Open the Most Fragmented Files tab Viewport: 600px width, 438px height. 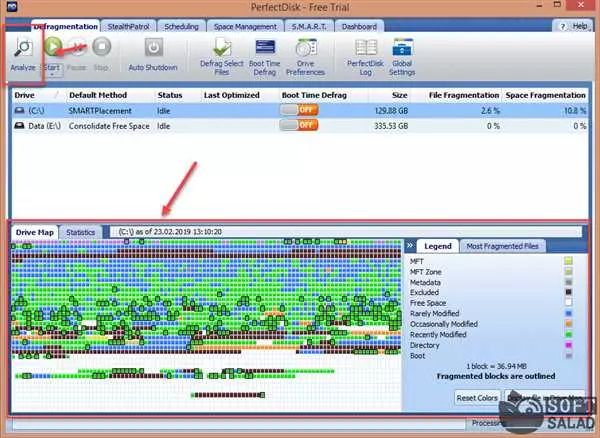(x=502, y=246)
